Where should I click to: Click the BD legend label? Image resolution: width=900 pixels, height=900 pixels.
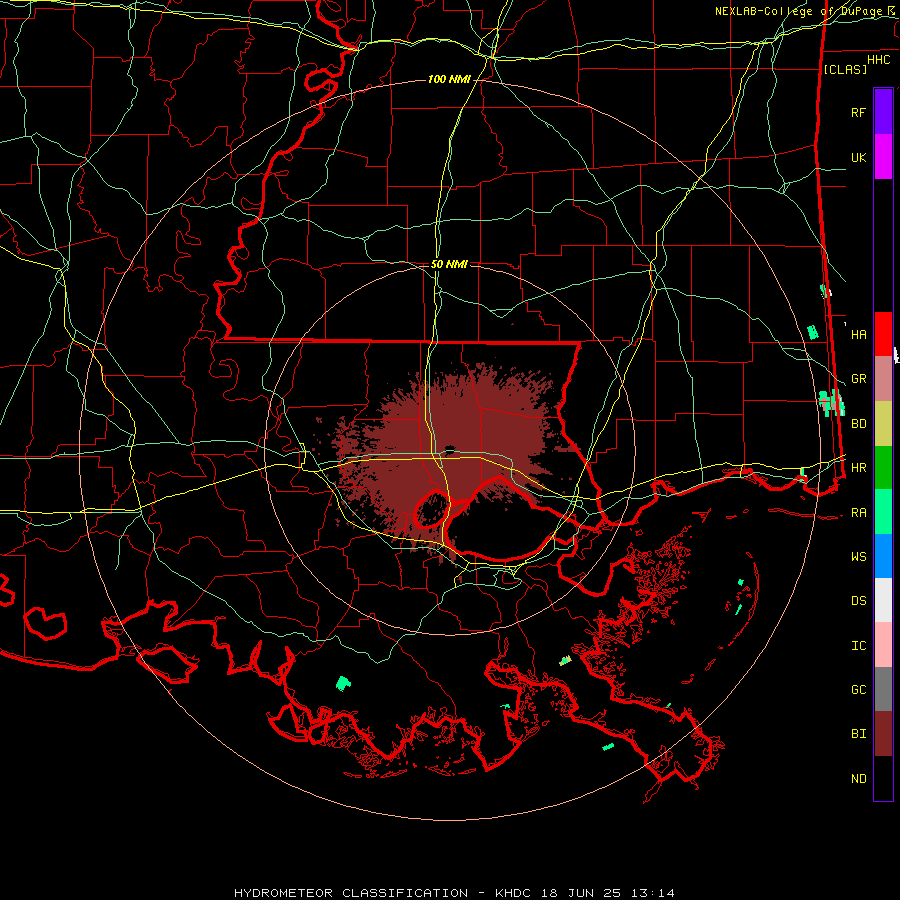858,424
